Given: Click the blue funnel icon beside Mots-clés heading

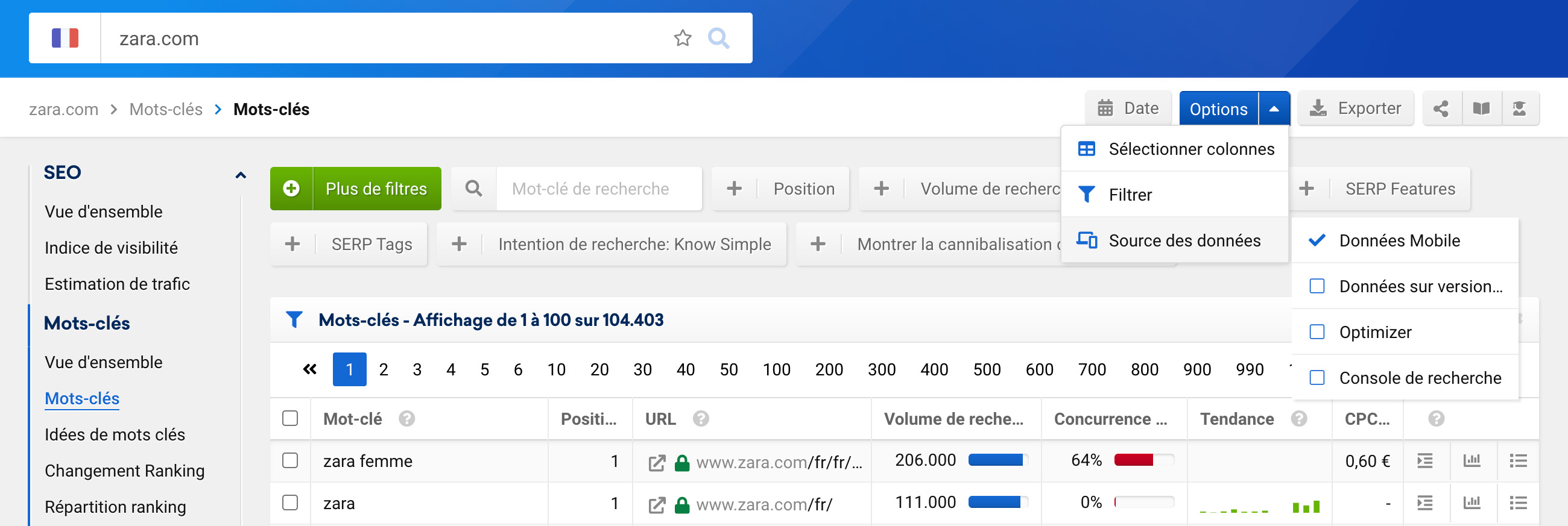Looking at the screenshot, I should coord(294,320).
